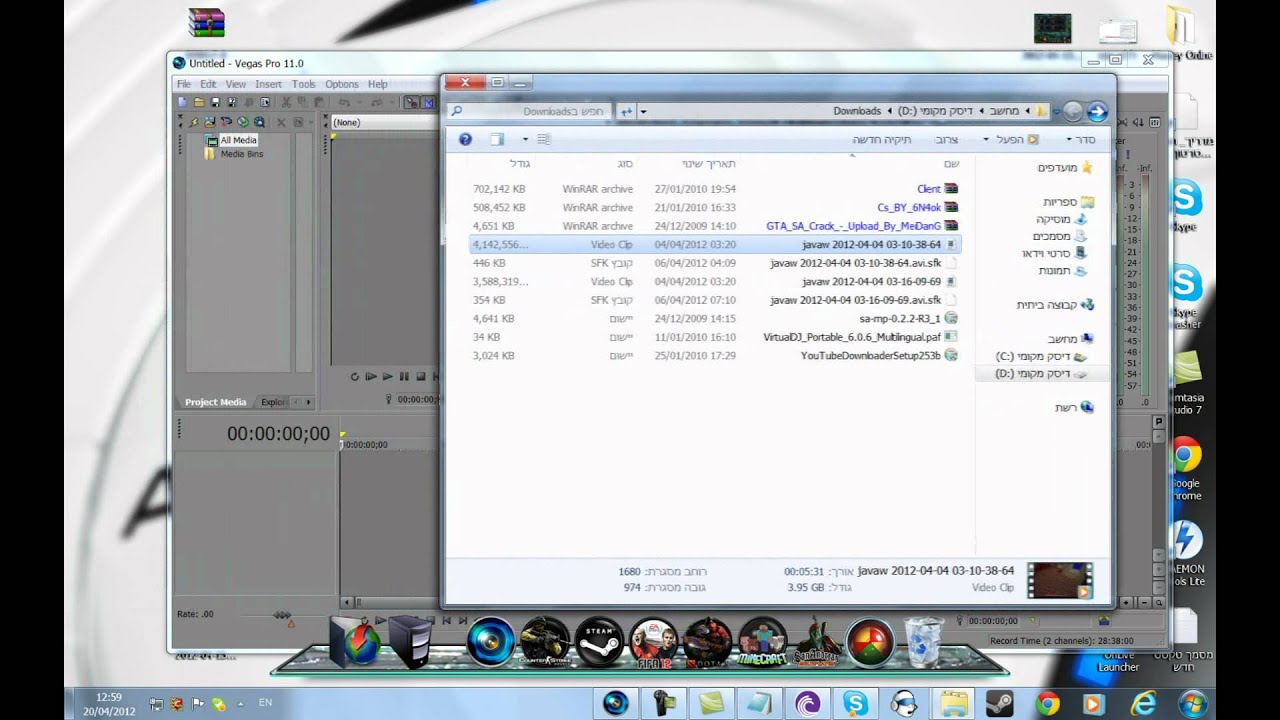Viewport: 1280px width, 720px height.
Task: Click the Recycle Bin icon in the dock
Action: point(923,641)
